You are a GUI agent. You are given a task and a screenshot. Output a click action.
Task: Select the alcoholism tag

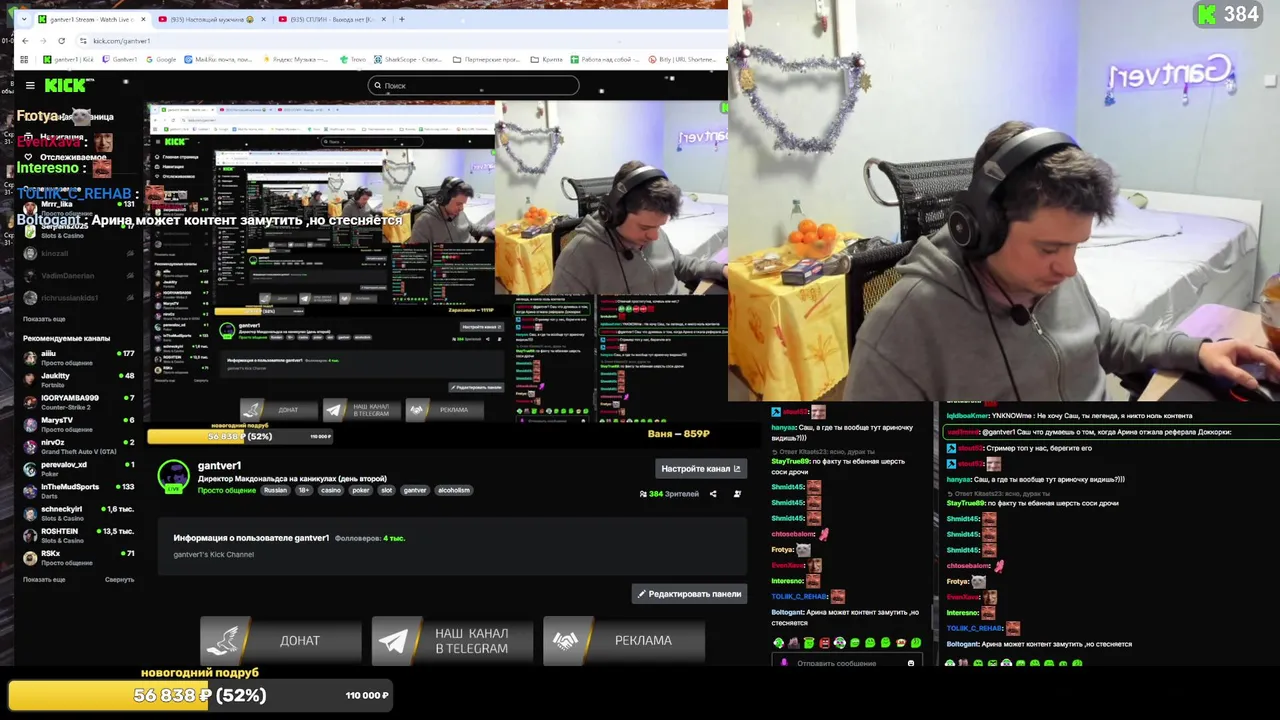[453, 490]
